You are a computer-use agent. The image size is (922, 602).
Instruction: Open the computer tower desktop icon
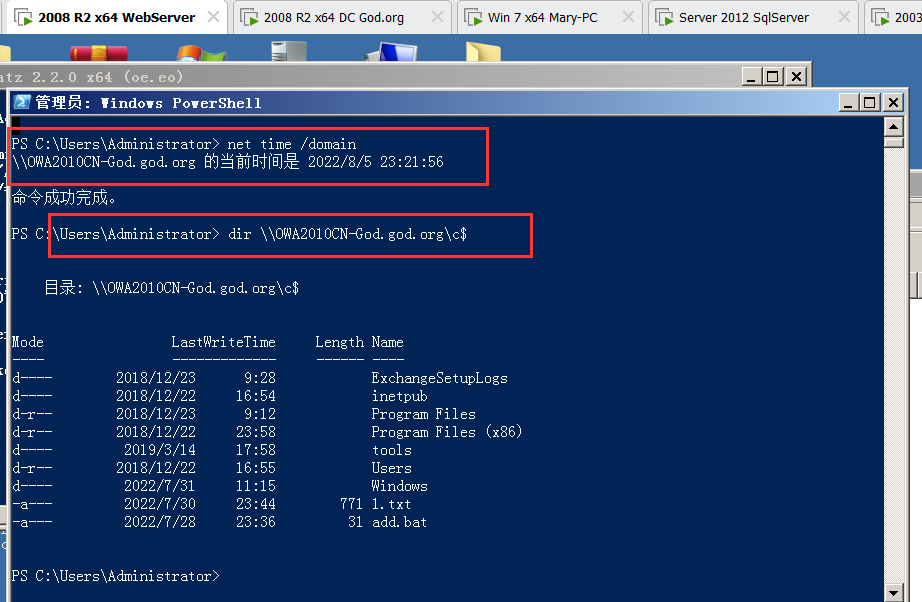coord(288,53)
